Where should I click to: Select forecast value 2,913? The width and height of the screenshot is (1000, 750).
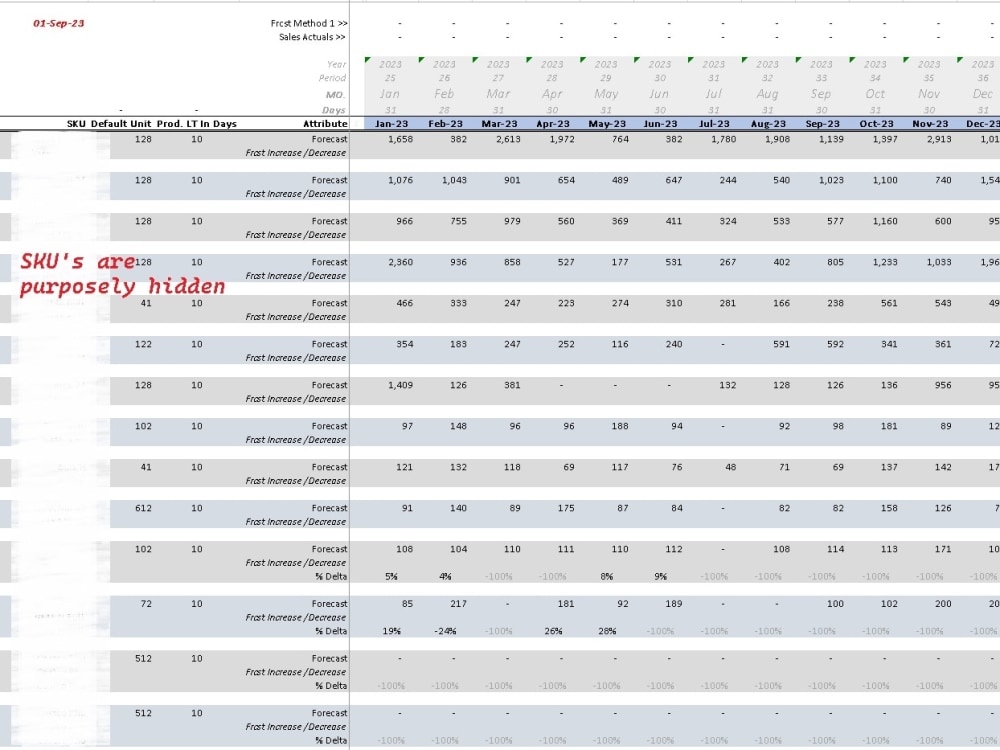pyautogui.click(x=939, y=139)
